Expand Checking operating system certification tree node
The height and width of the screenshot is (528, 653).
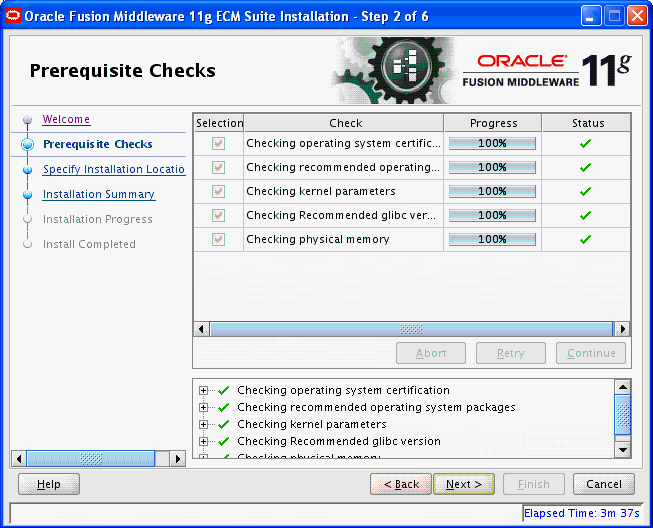203,391
